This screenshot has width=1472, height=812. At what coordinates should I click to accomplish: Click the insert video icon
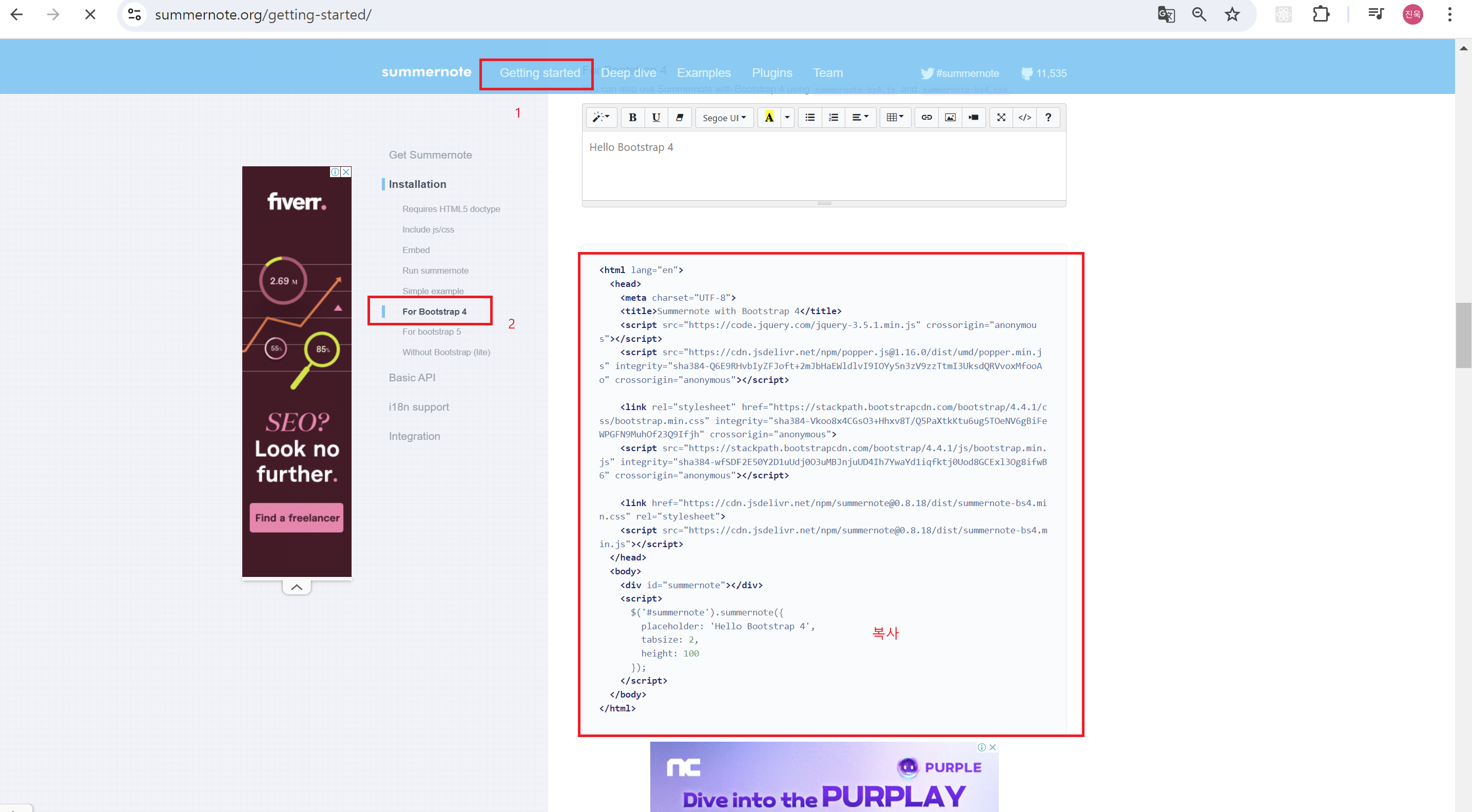click(973, 117)
